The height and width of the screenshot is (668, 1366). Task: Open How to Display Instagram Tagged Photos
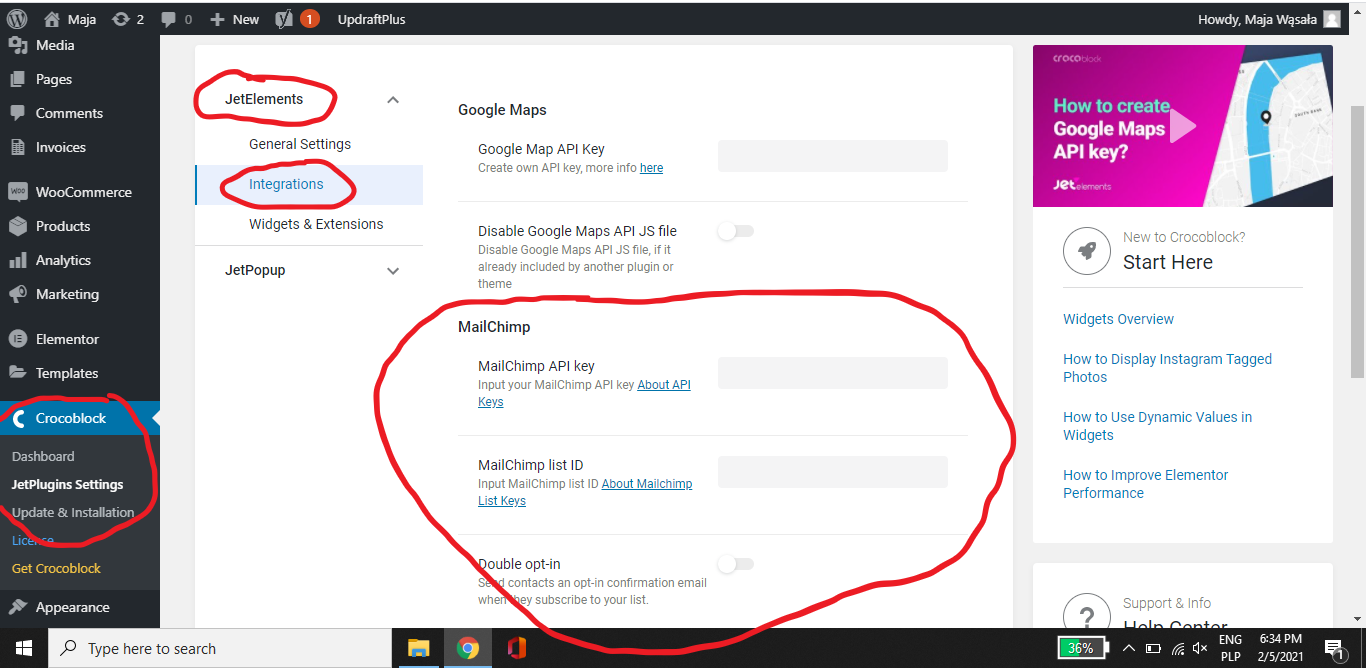tap(1167, 368)
